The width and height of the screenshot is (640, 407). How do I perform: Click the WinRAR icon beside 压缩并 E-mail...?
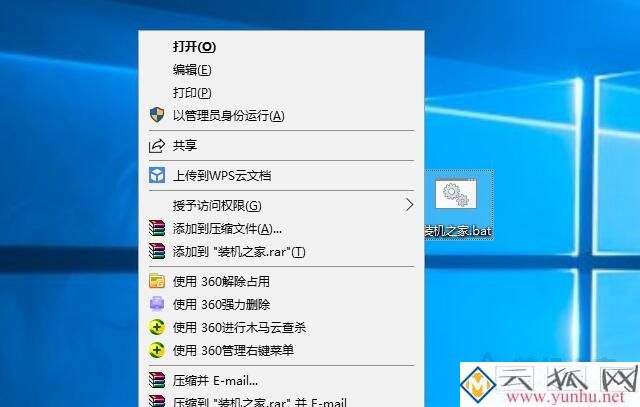[157, 380]
